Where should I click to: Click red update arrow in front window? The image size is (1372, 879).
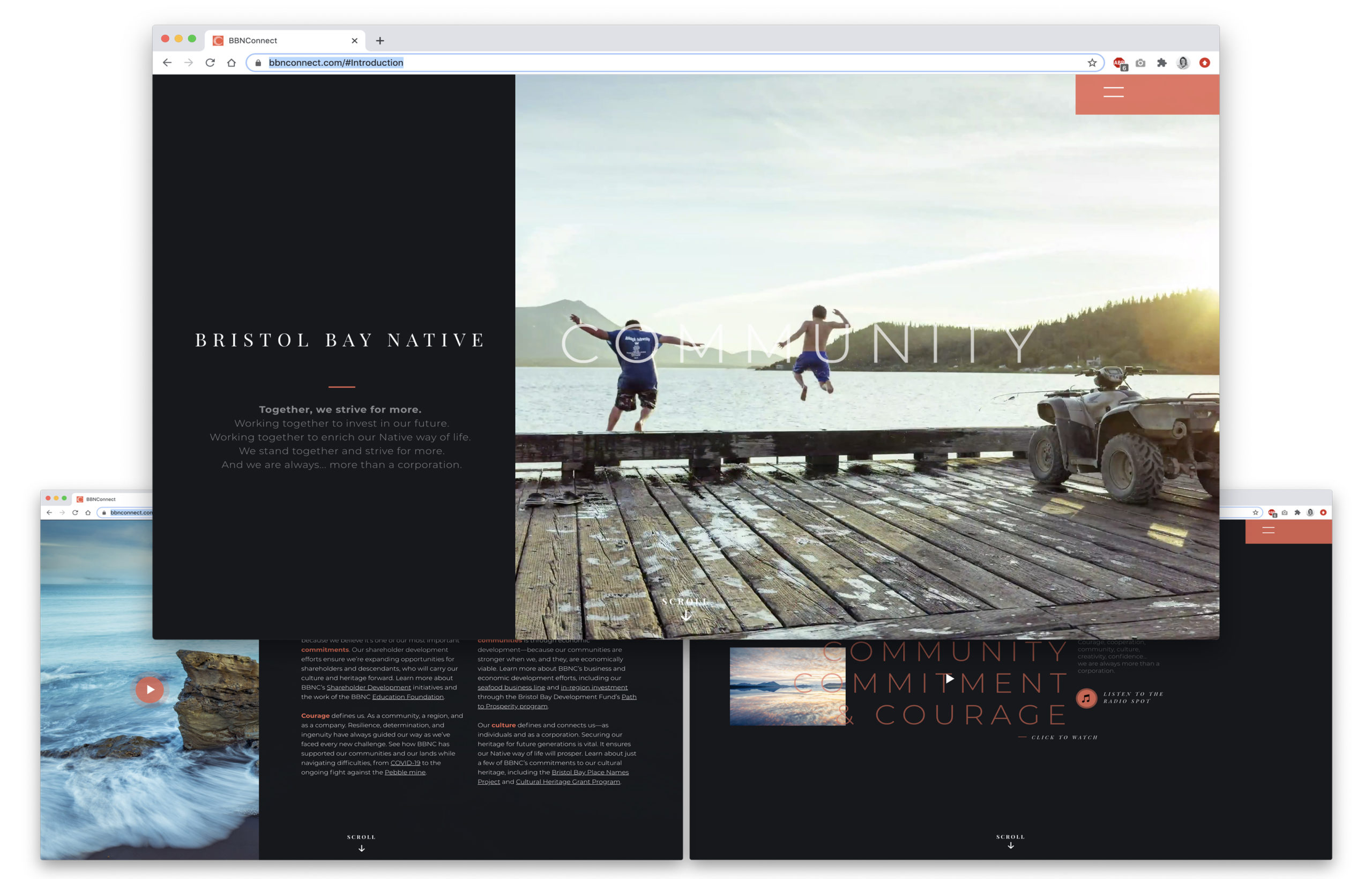tap(1204, 63)
